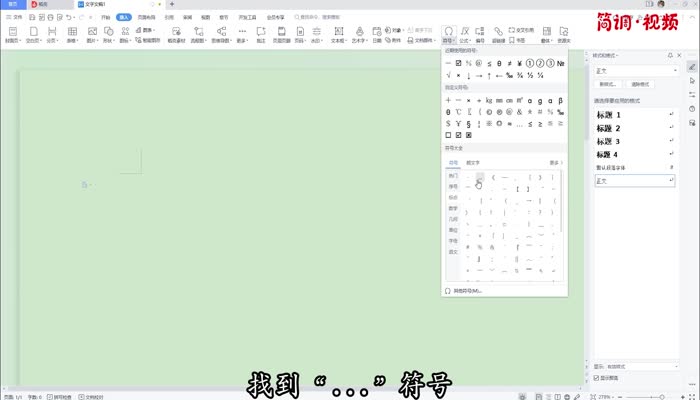
Task: Click the Clear Format (清除格式) button
Action: [x=640, y=84]
